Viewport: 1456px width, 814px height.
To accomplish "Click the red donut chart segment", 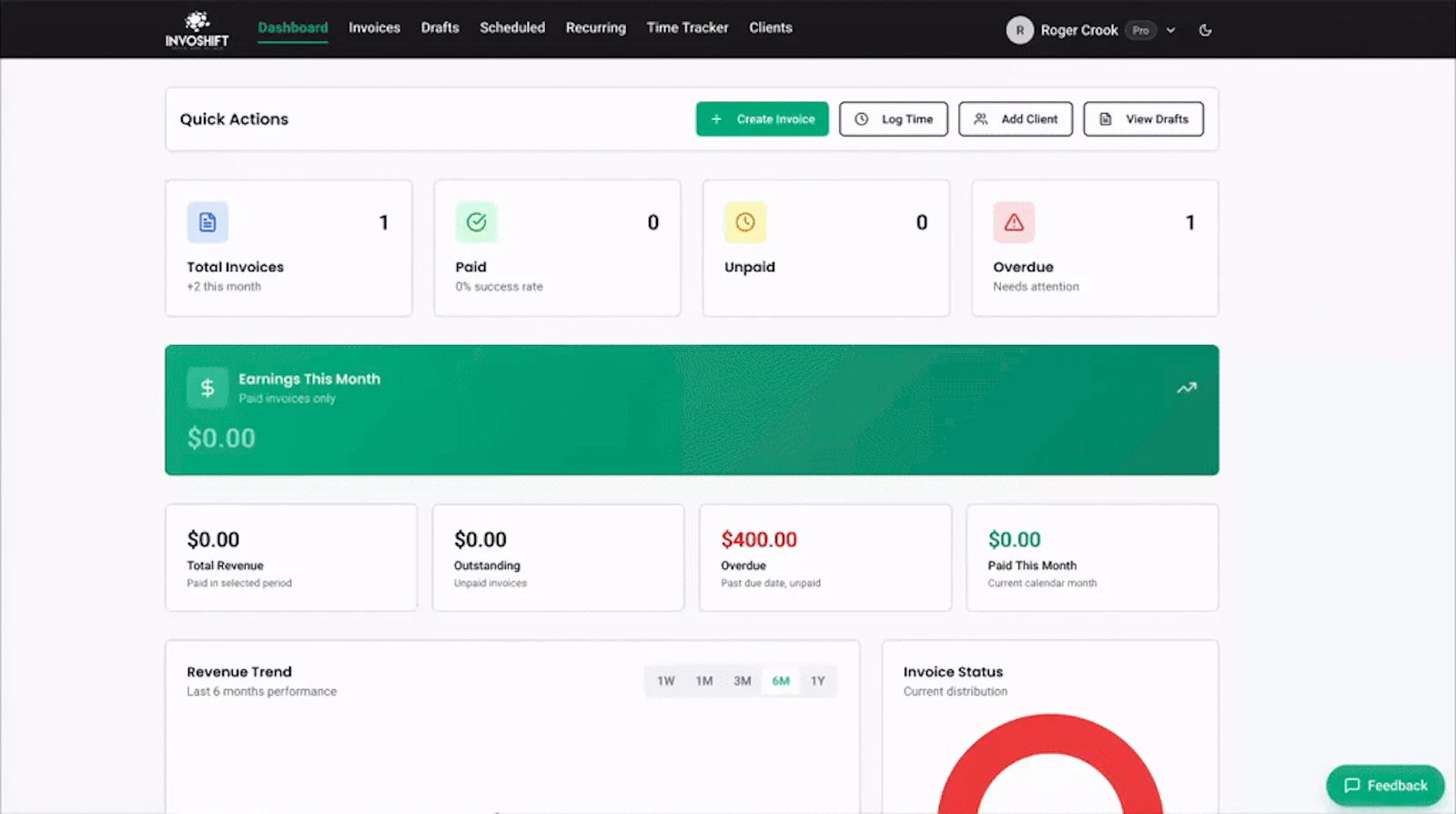I will click(x=1050, y=736).
